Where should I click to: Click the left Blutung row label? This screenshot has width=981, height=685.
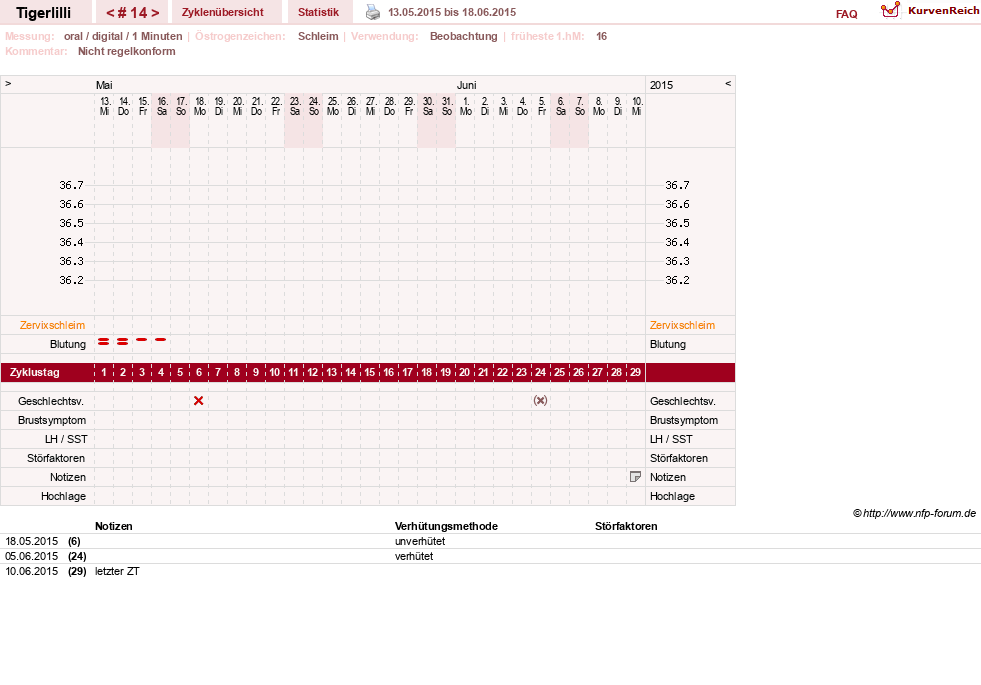[x=68, y=344]
